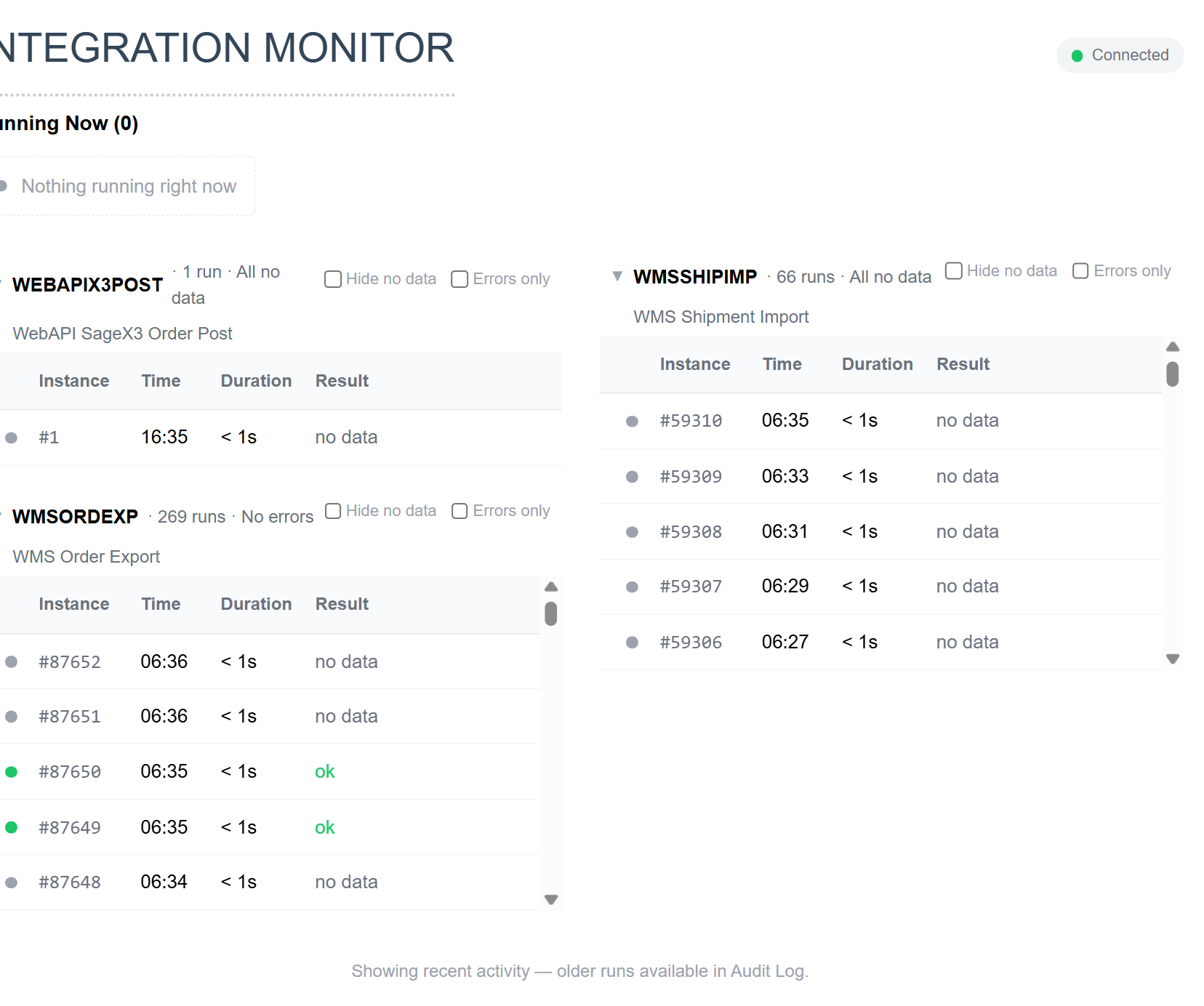Click grey status dot of #59310
The width and height of the screenshot is (1204, 1006).
click(x=633, y=422)
